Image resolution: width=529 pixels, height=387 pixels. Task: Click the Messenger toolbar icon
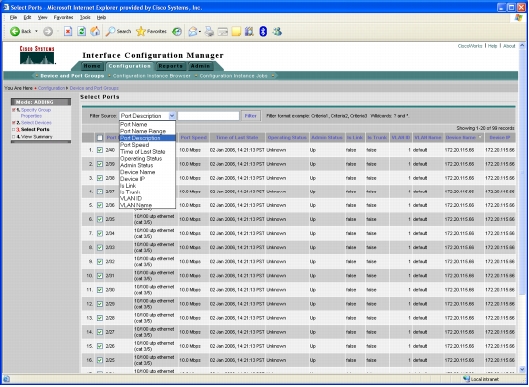277,31
